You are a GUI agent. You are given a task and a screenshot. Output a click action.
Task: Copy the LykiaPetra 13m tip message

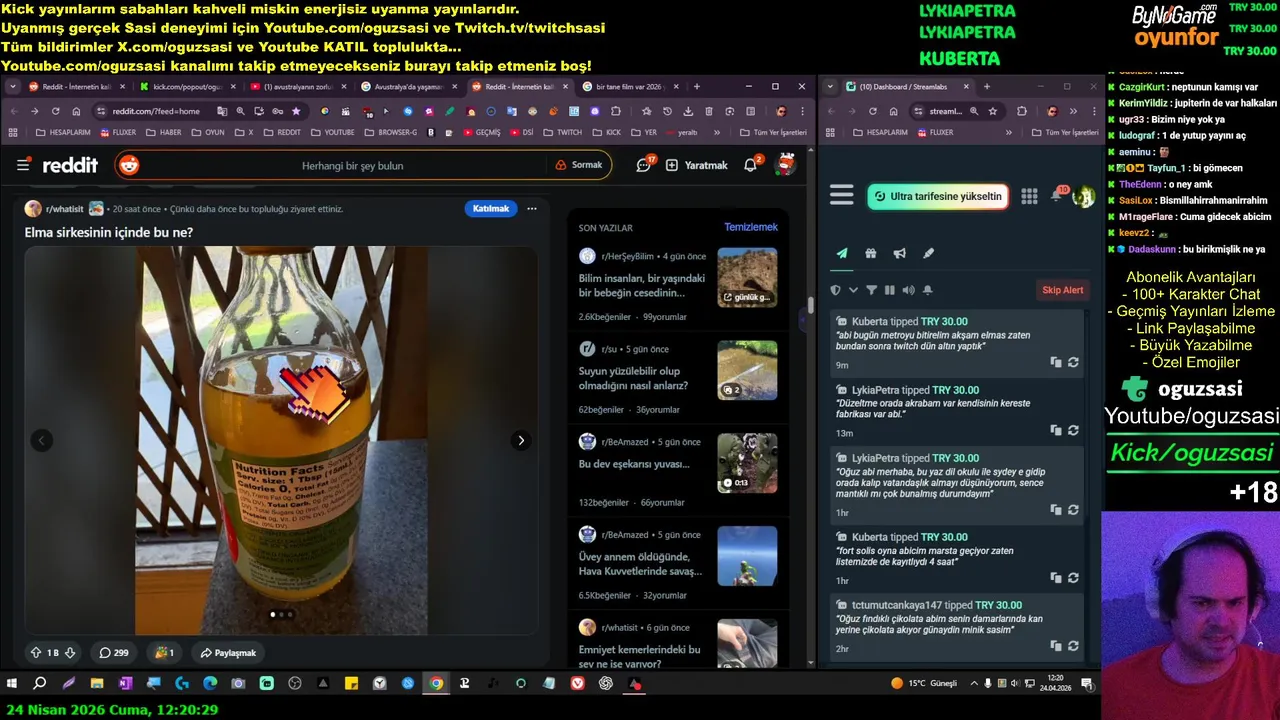click(x=1056, y=430)
